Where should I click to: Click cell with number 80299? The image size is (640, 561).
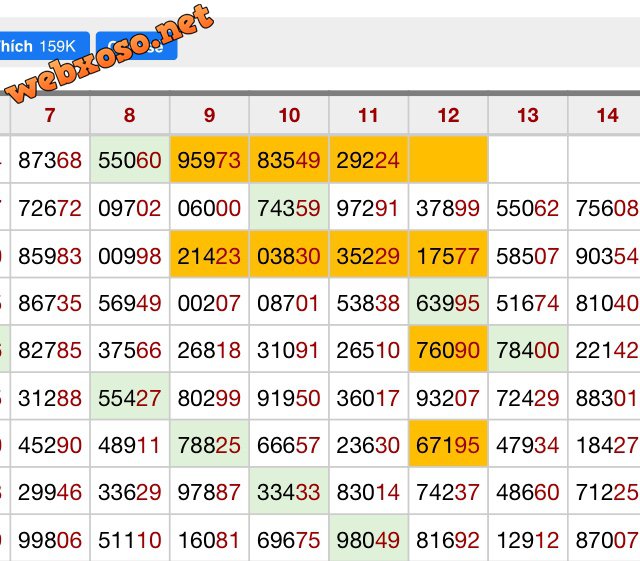pos(209,397)
